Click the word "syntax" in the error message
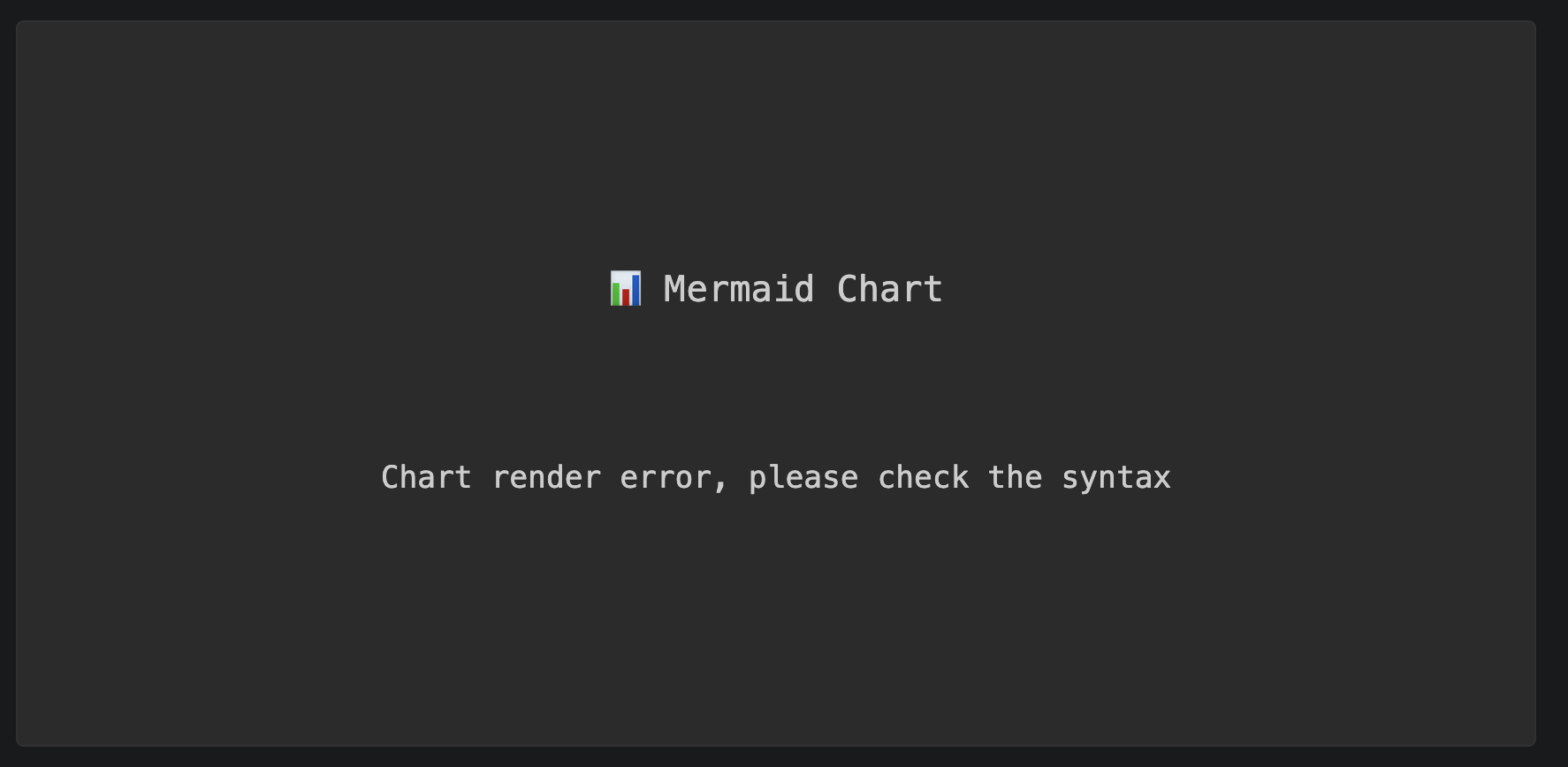This screenshot has width=1568, height=767. coord(1115,478)
